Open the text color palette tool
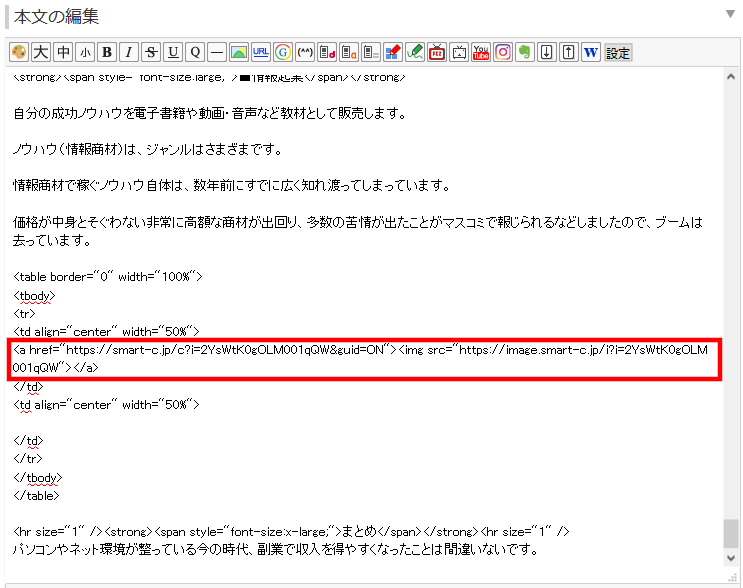743x588 pixels. pyautogui.click(x=19, y=52)
